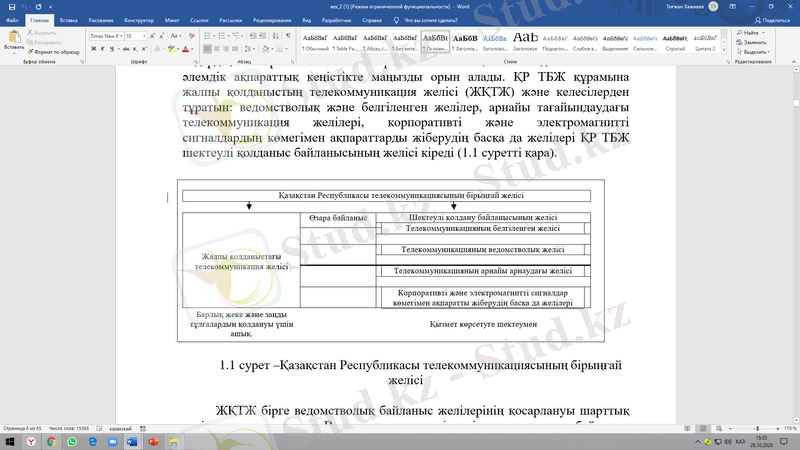The image size is (800, 450).
Task: Open WhatsApp from the Windows taskbar
Action: point(72,441)
